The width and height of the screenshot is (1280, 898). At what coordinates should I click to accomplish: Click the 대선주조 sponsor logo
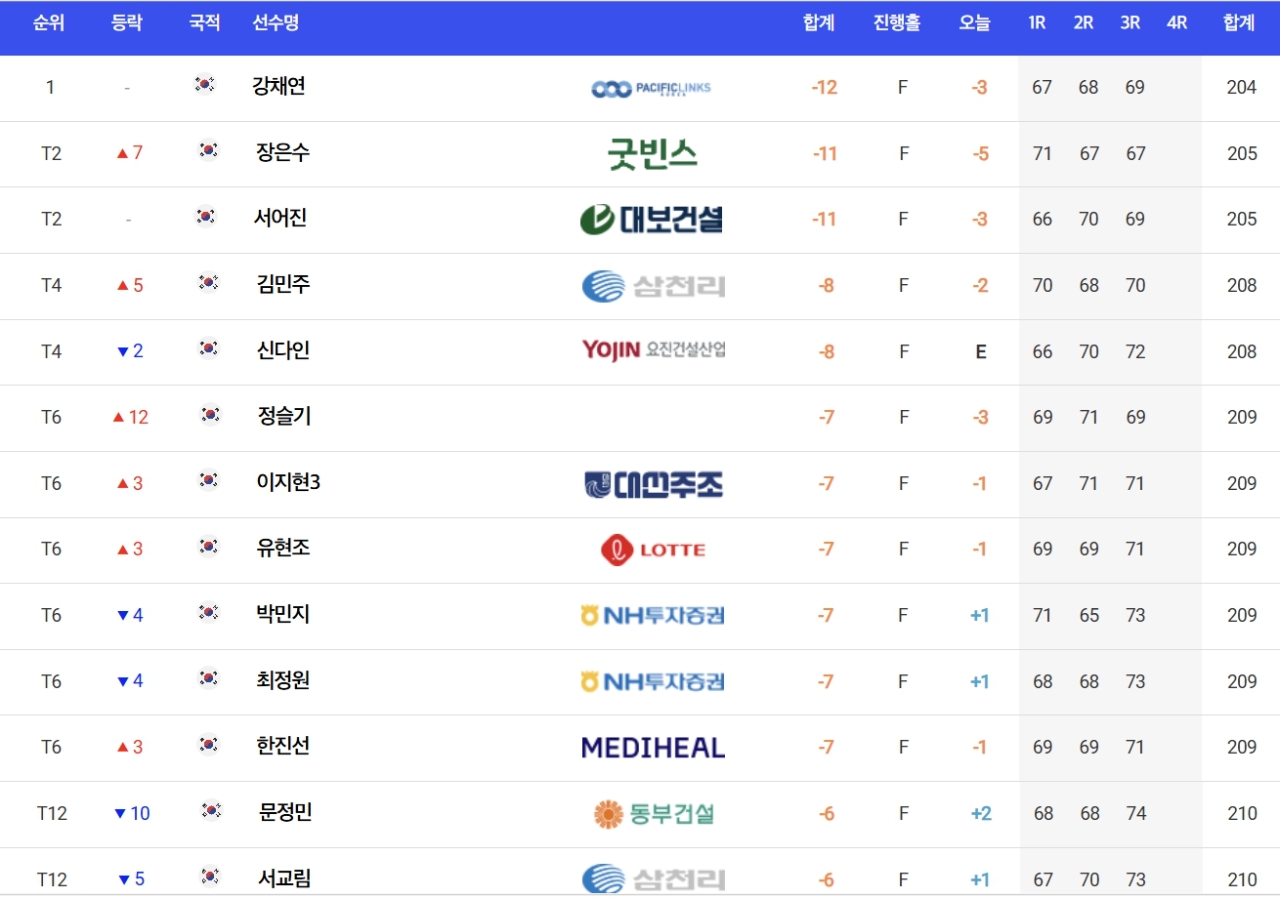653,484
